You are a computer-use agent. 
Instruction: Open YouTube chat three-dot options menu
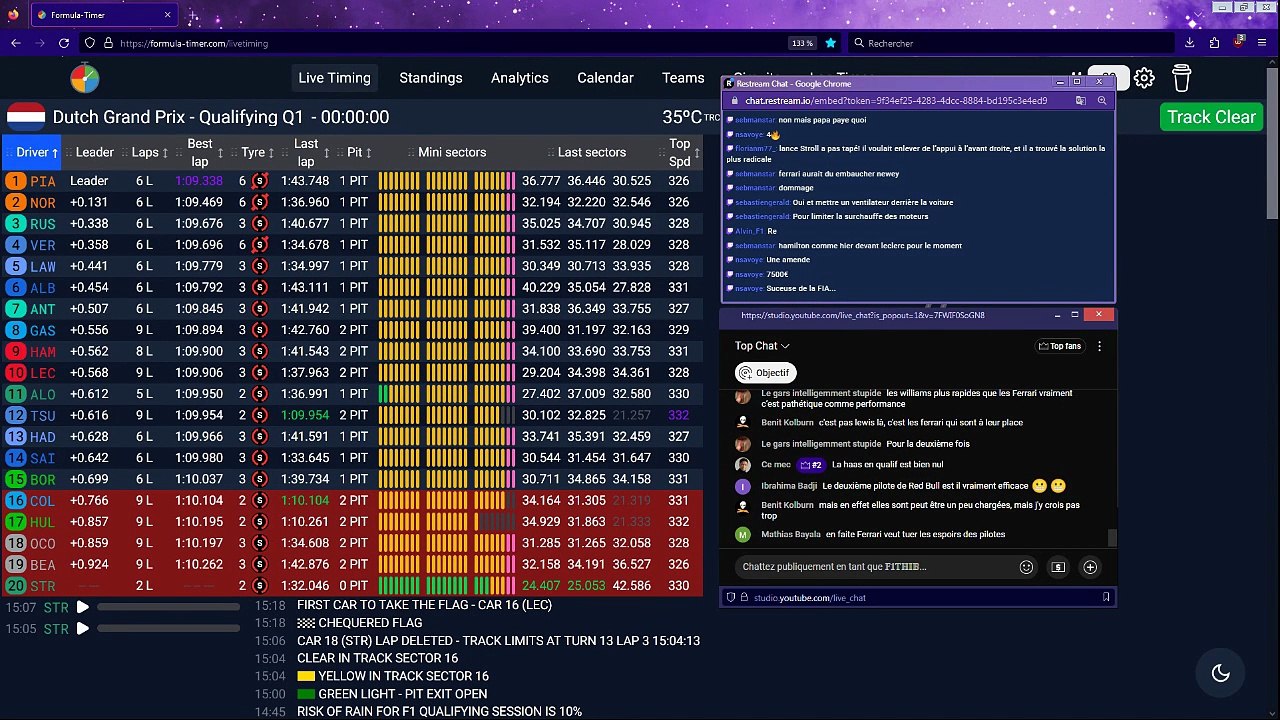[1099, 346]
